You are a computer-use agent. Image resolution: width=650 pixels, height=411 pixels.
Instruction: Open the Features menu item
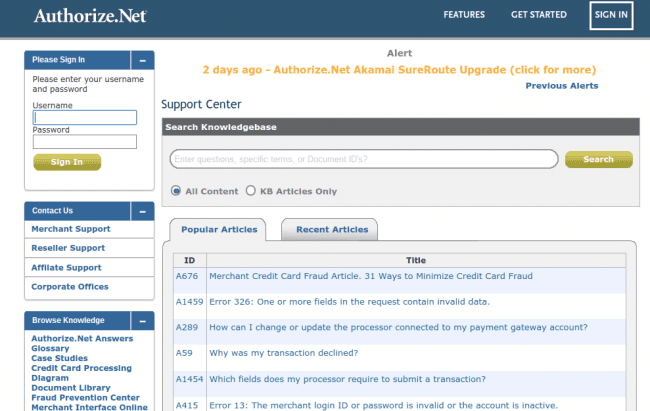point(464,15)
